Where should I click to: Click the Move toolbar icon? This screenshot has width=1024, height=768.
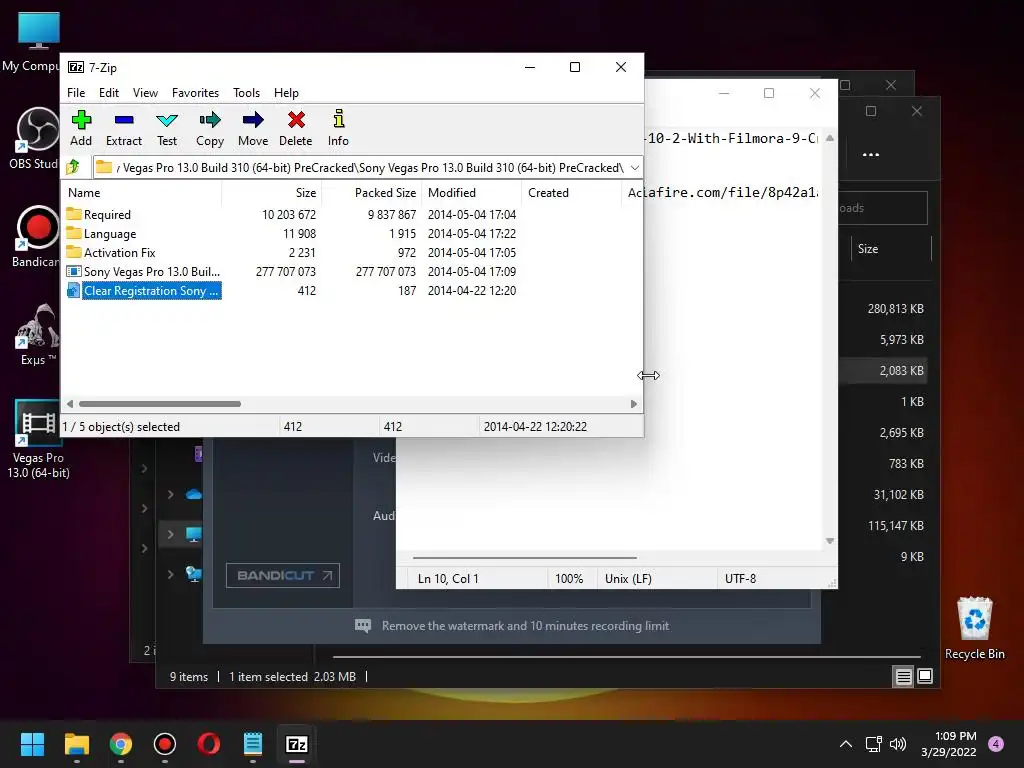(x=253, y=128)
